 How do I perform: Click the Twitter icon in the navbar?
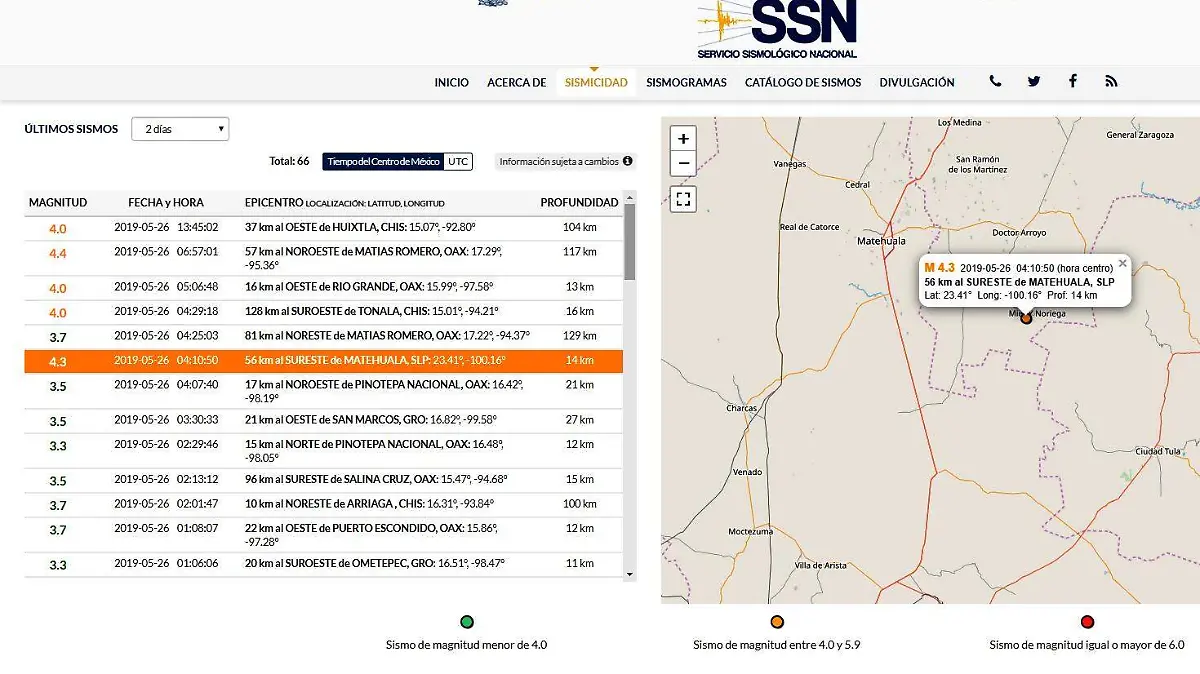click(1033, 81)
